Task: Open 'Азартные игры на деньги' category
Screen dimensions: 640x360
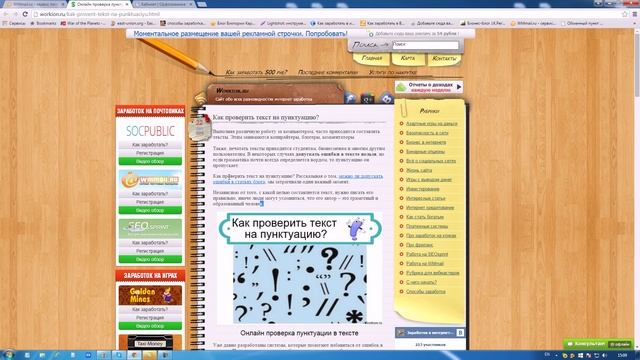Action: point(431,123)
